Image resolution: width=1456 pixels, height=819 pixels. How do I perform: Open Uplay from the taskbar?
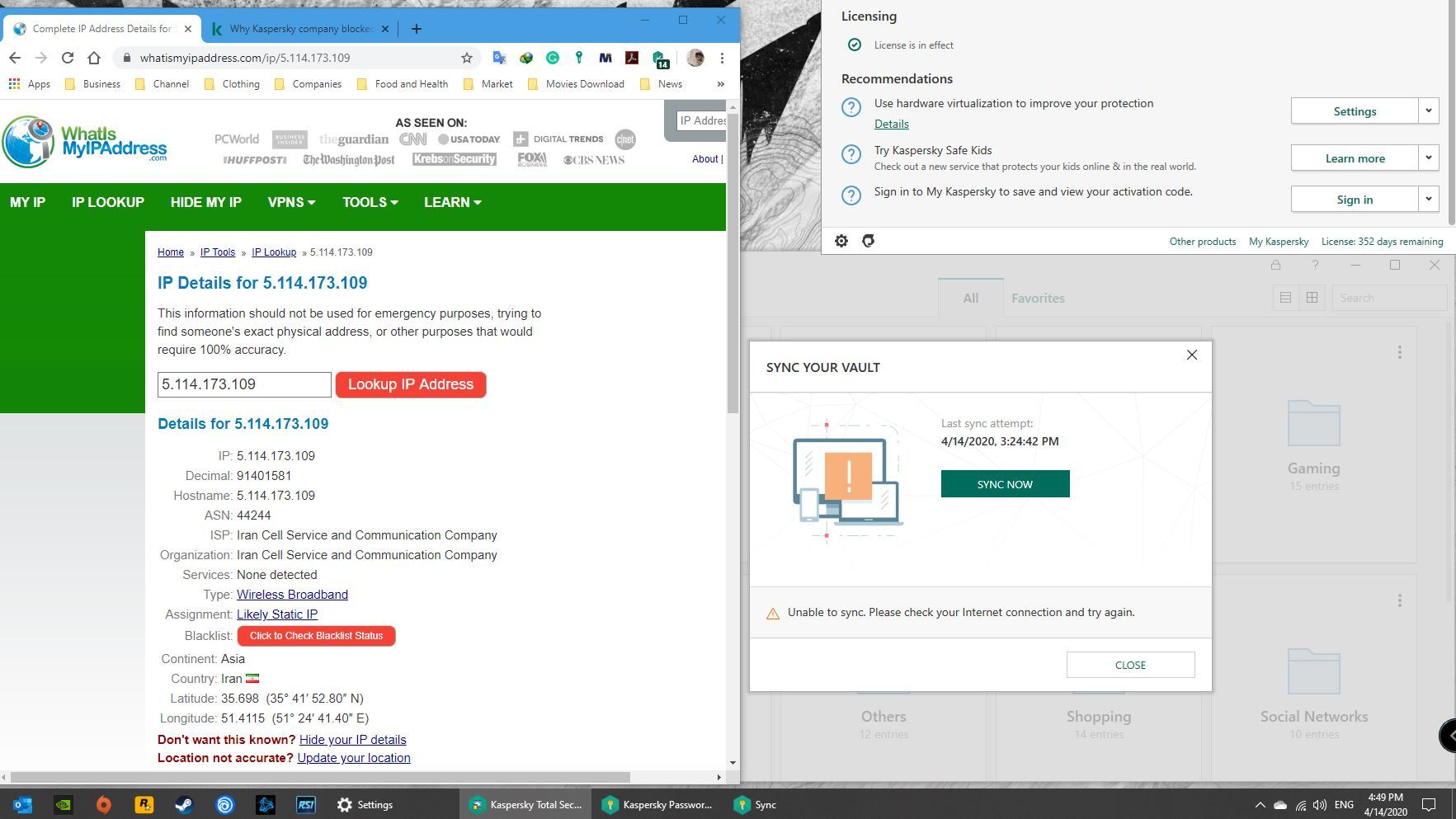pyautogui.click(x=224, y=805)
